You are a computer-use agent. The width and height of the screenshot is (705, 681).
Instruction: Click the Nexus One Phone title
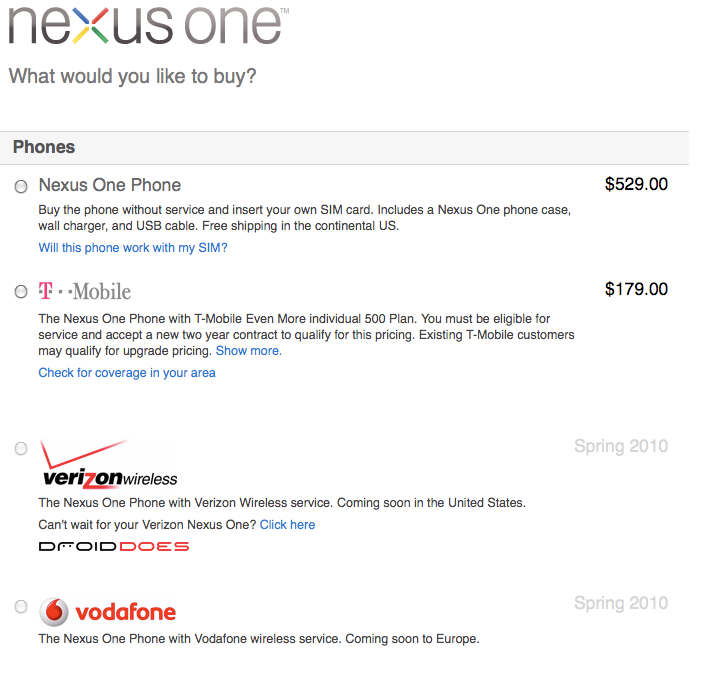click(110, 185)
